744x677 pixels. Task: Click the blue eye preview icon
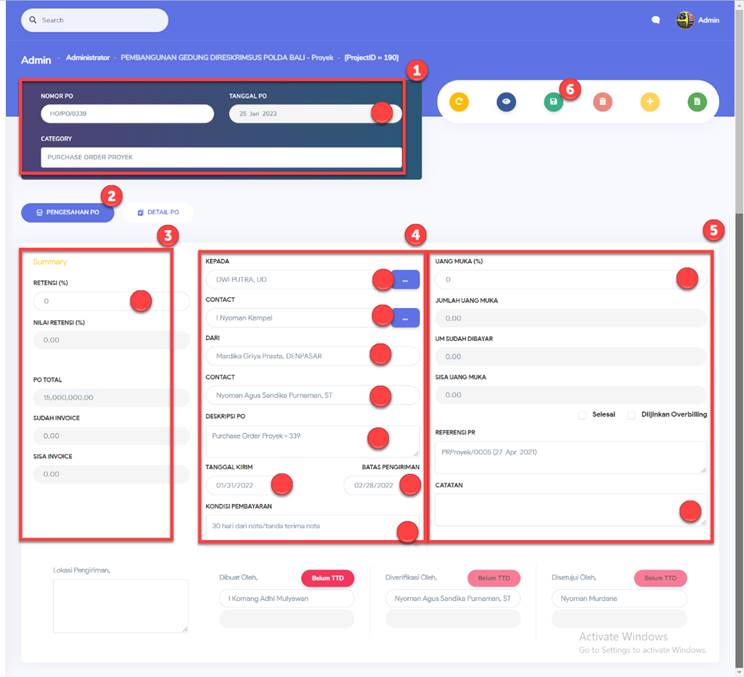click(x=506, y=101)
